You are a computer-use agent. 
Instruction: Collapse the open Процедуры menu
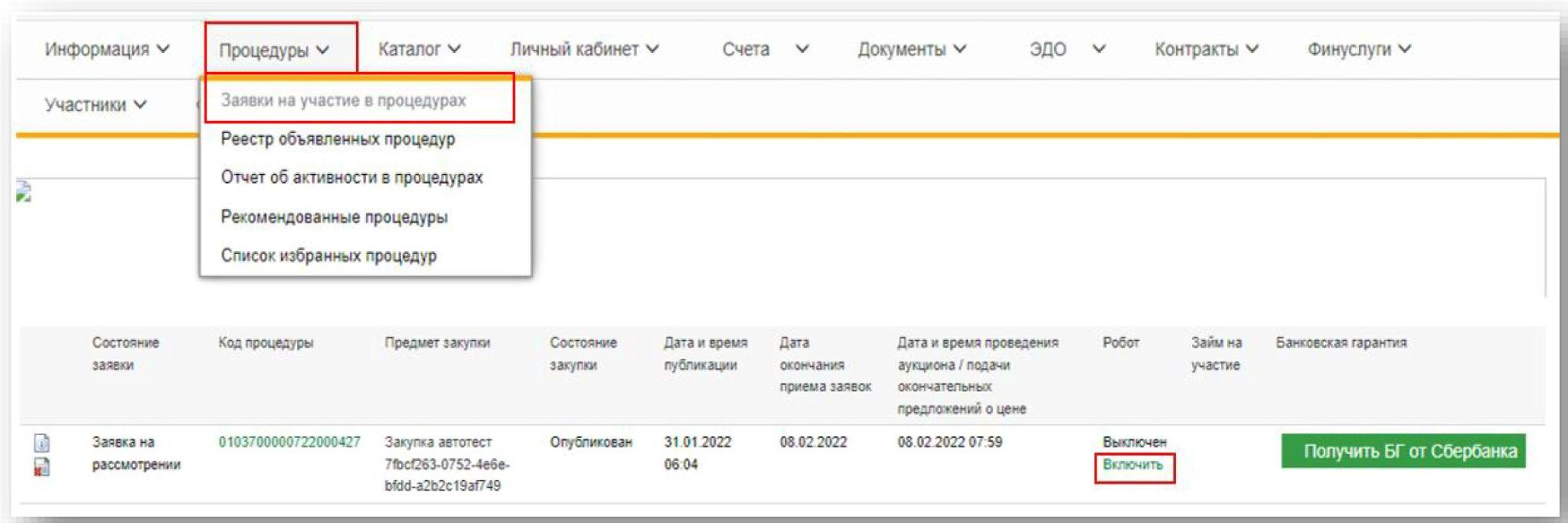coord(273,51)
